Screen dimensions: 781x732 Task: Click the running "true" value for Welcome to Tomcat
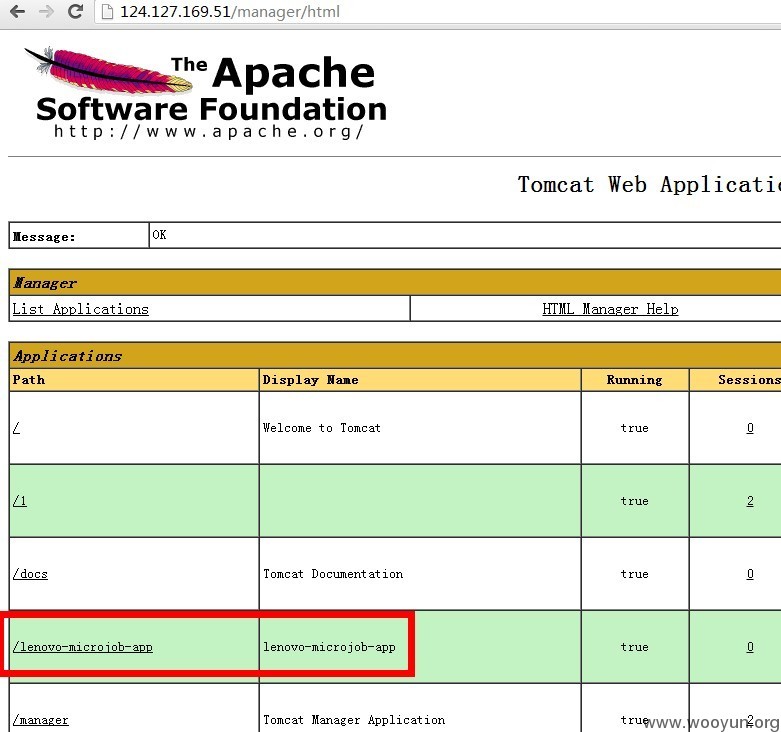tap(635, 428)
